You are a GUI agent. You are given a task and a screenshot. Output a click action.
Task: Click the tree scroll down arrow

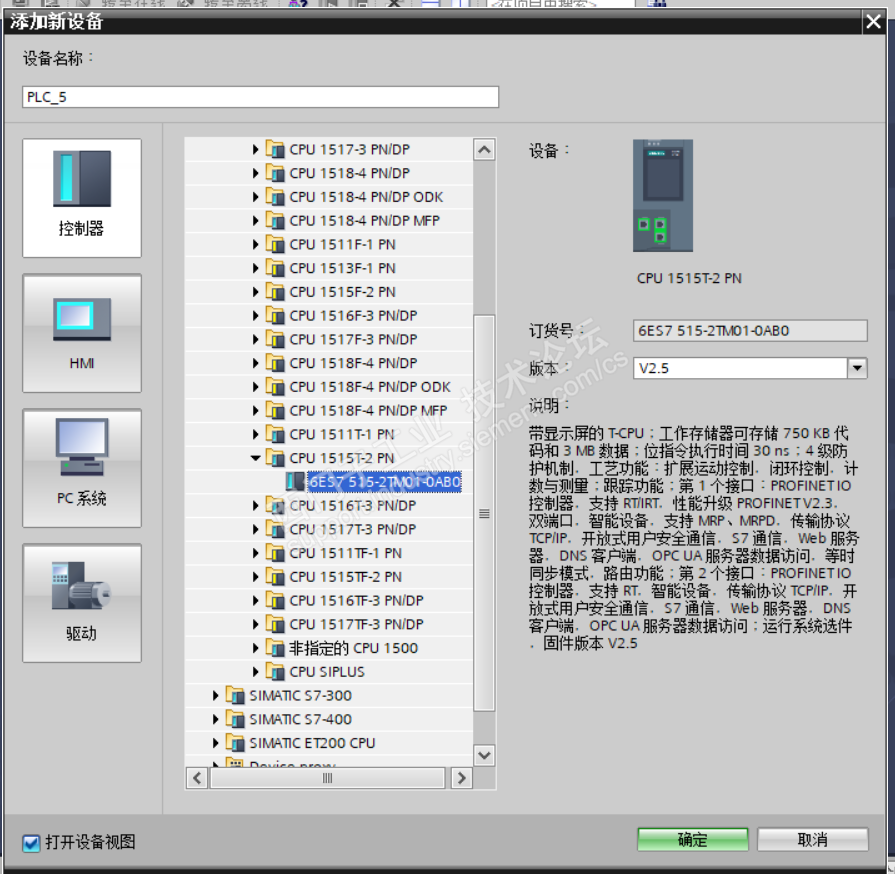pos(484,756)
